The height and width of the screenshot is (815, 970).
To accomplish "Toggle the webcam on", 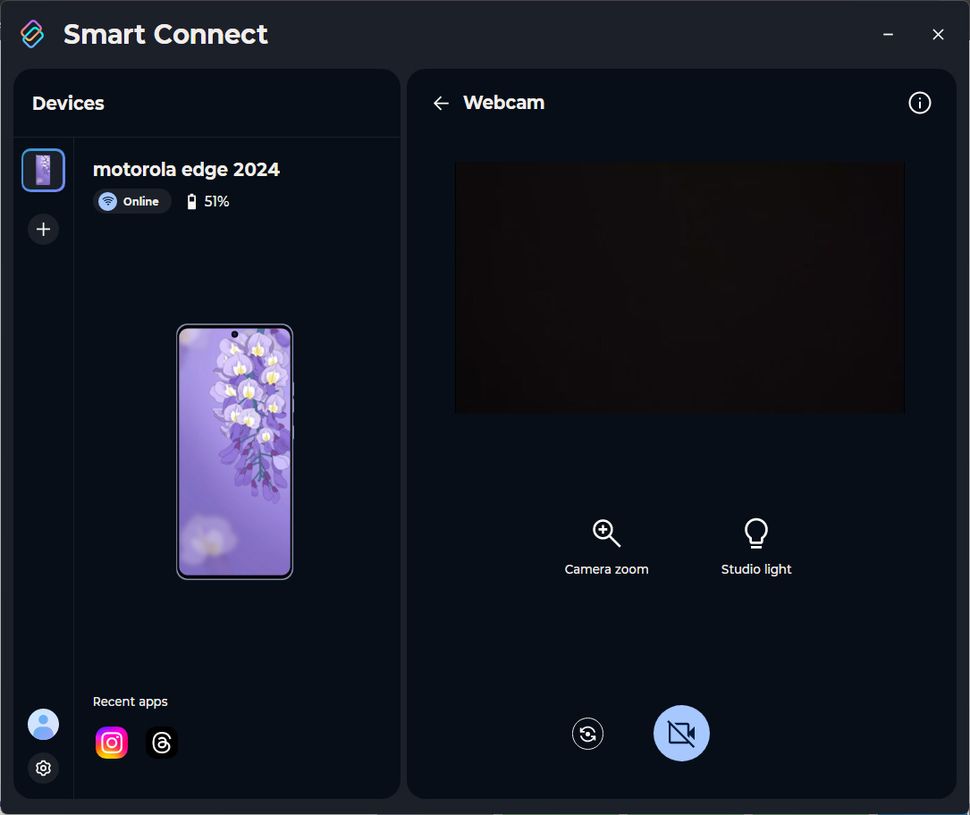I will (x=681, y=733).
